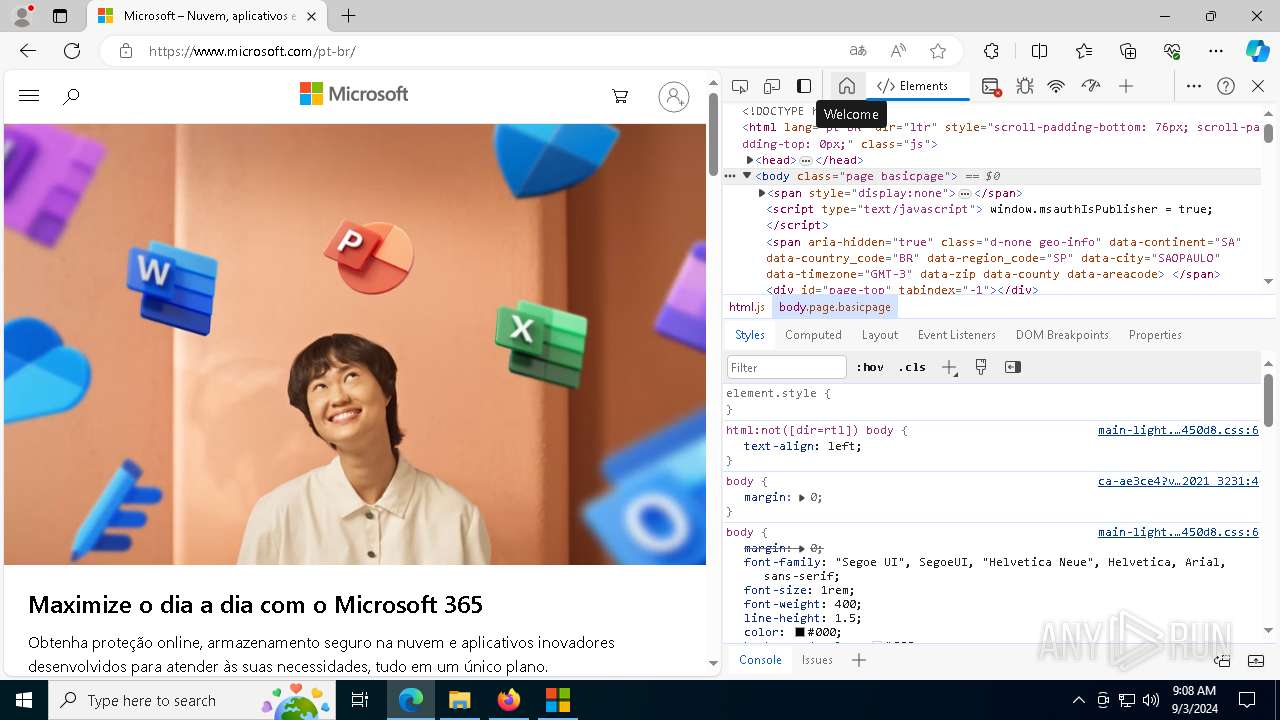Viewport: 1280px width, 720px height.
Task: Open the Sources bug icon tool
Action: coord(1025,86)
